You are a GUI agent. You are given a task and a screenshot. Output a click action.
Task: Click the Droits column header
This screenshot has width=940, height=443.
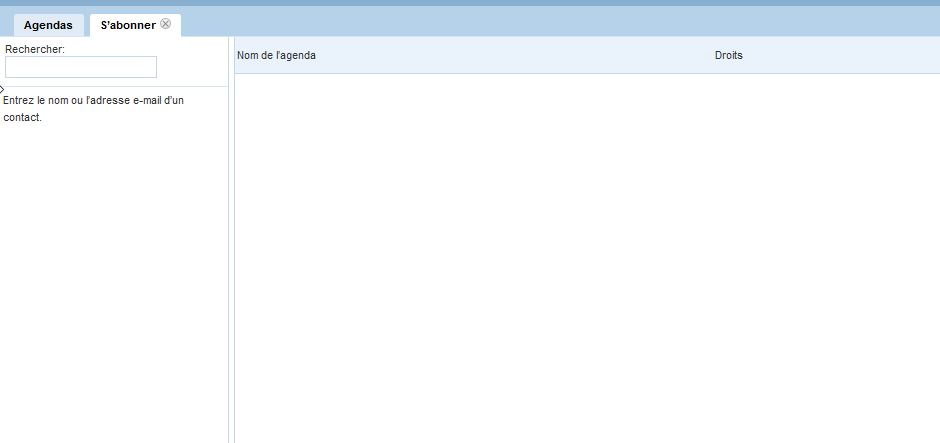pos(728,55)
